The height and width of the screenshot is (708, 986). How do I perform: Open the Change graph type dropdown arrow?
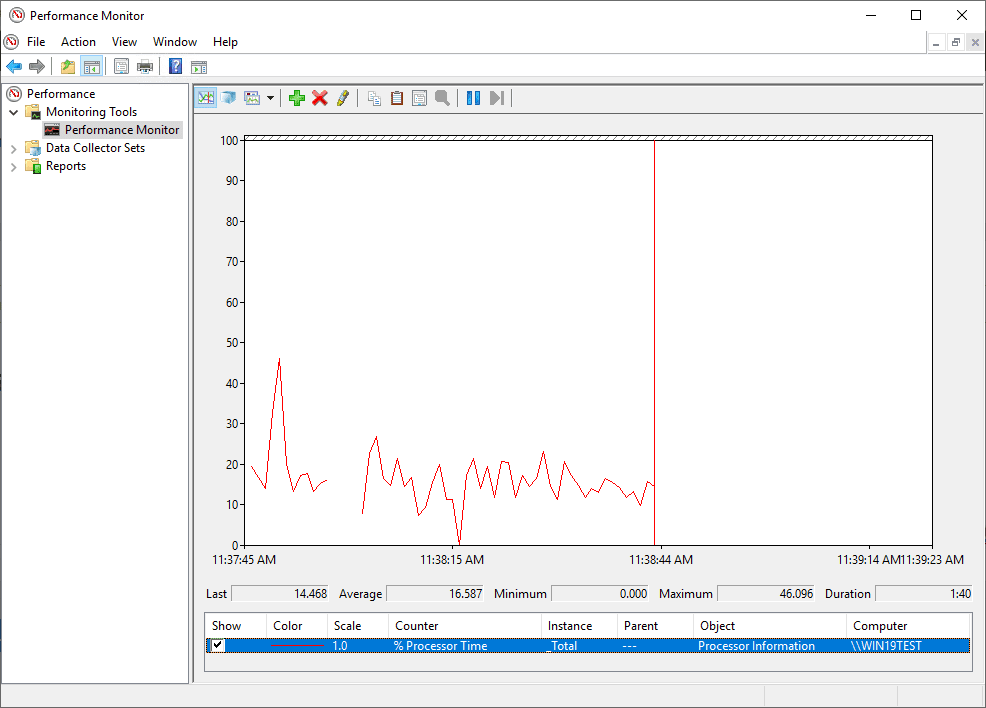click(x=270, y=98)
